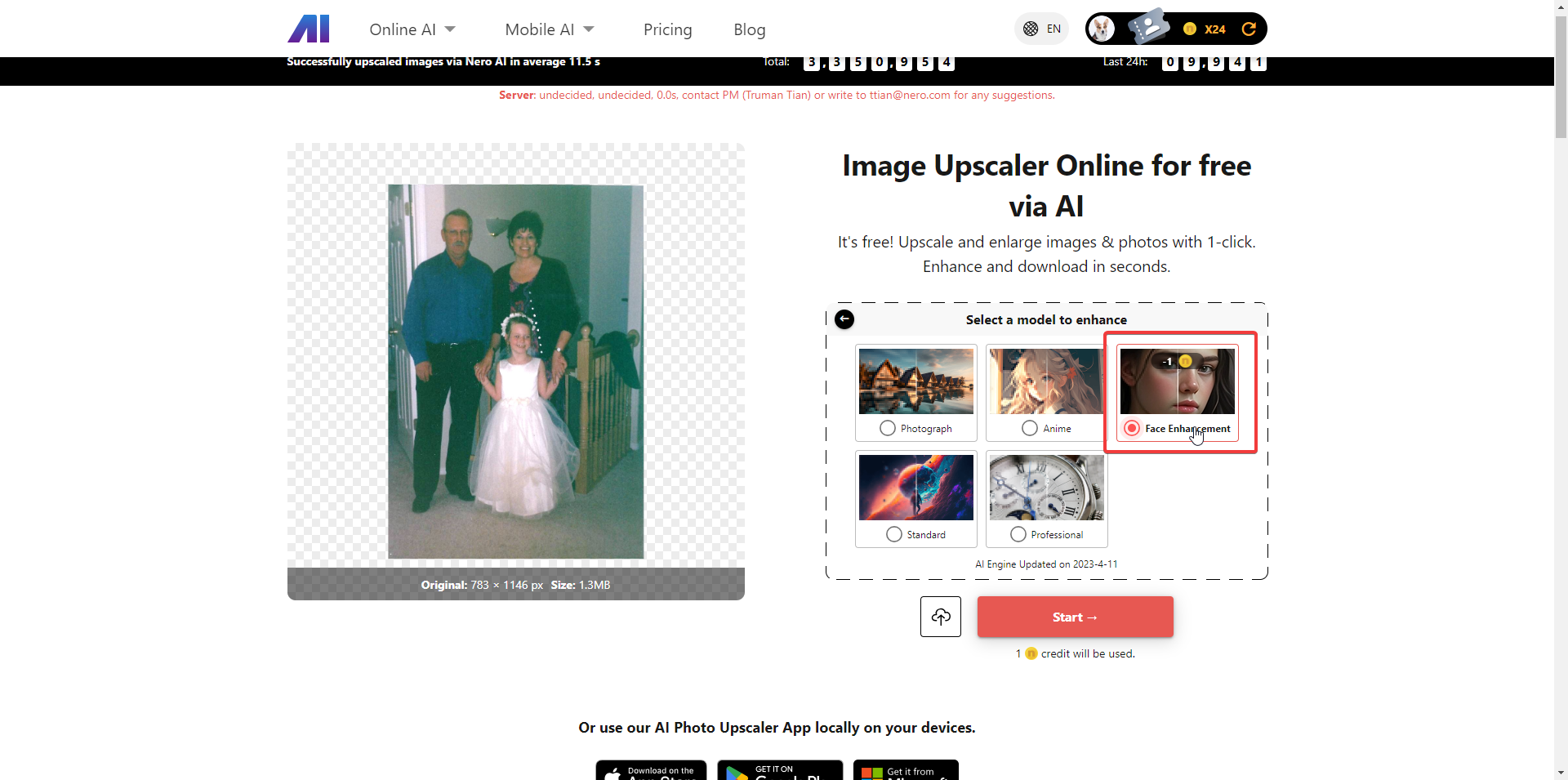Click the Google Play download badge

(x=779, y=771)
